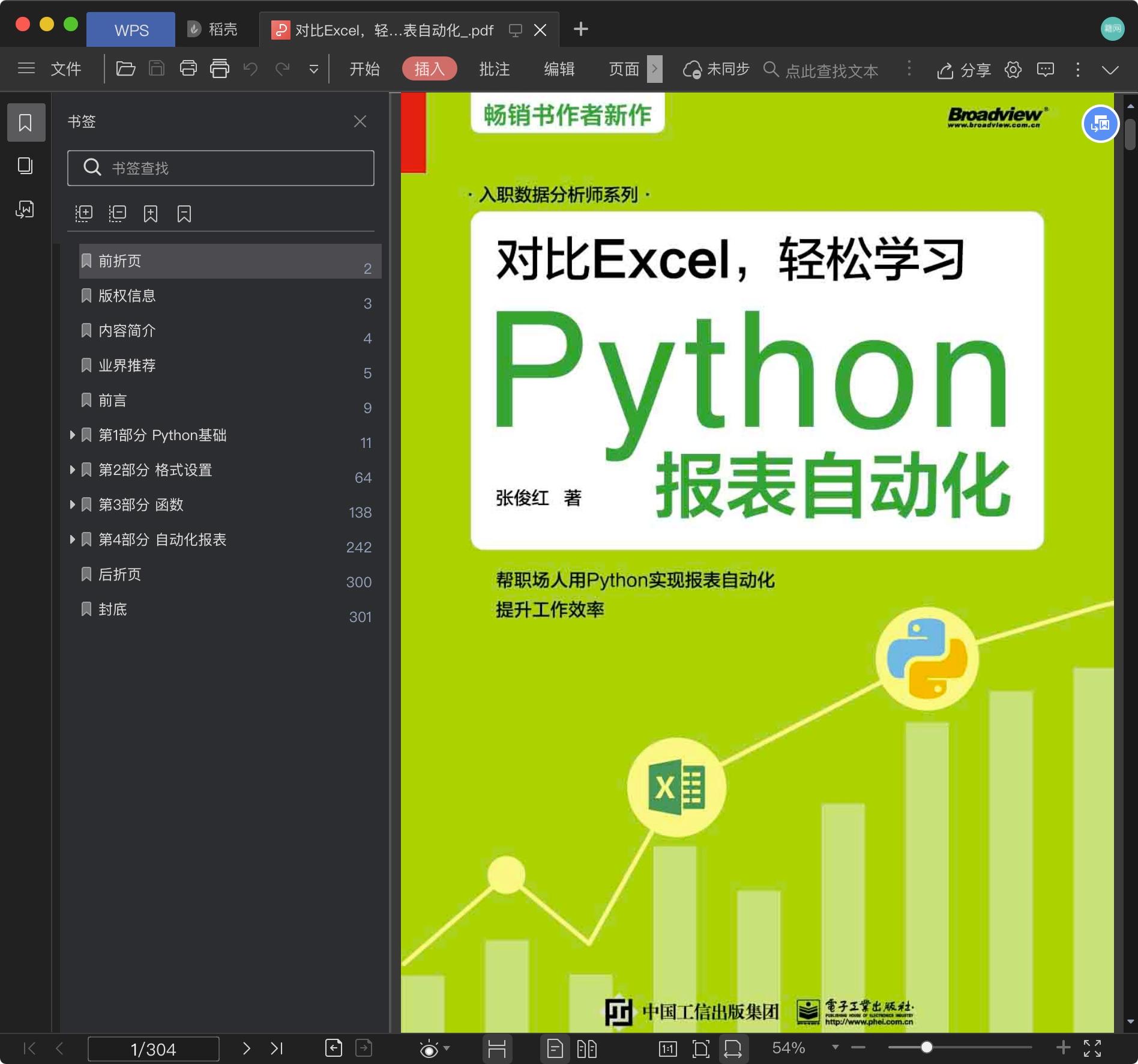Click the open file folder icon
1138x1064 pixels.
click(125, 69)
